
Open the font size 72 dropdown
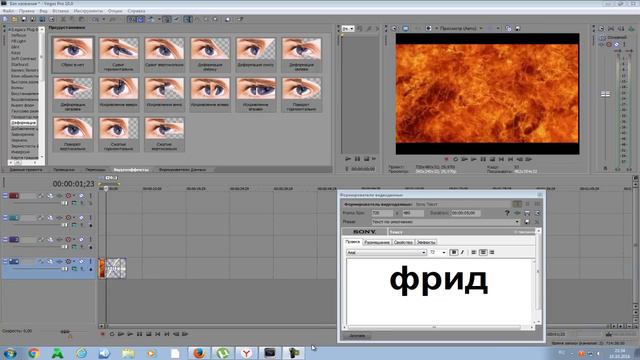click(444, 253)
